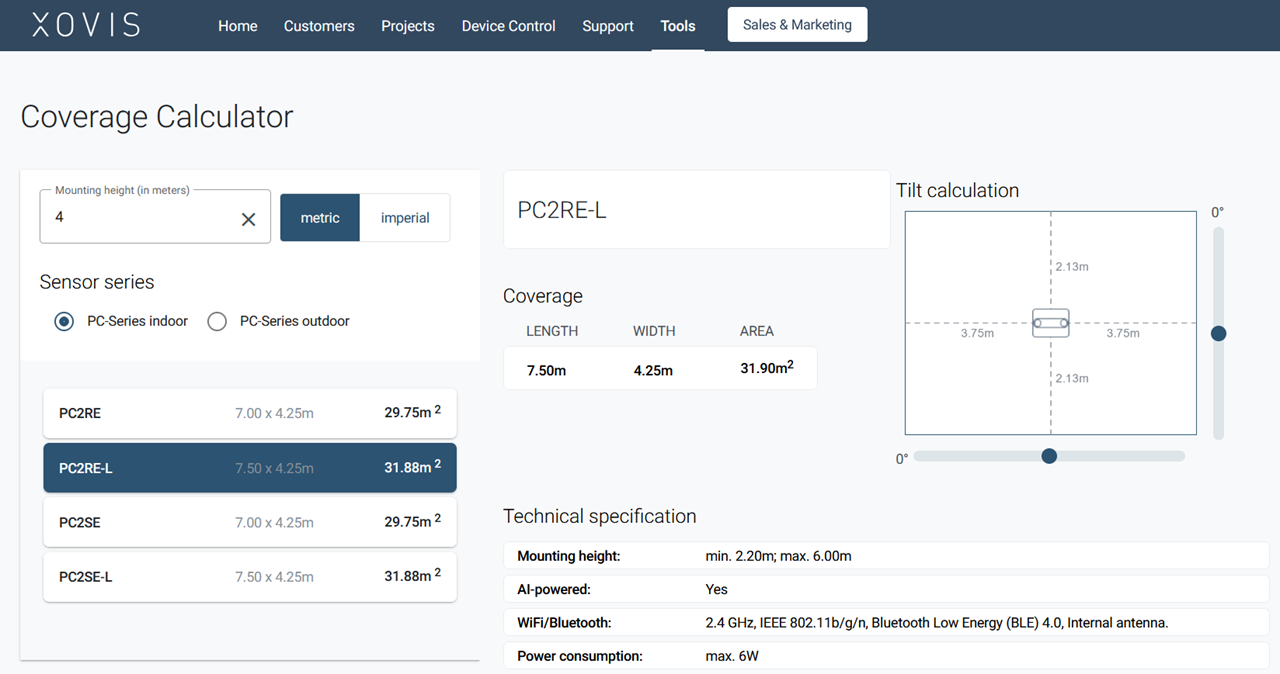This screenshot has height=674, width=1280.
Task: Click the Power consumption specification row
Action: click(x=886, y=657)
